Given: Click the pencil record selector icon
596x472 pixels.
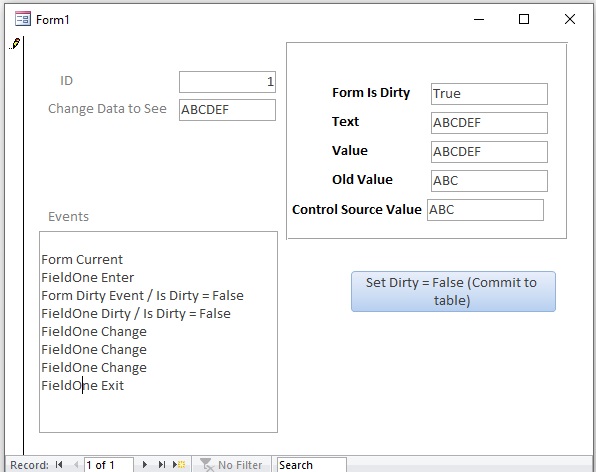Looking at the screenshot, I should tap(14, 44).
